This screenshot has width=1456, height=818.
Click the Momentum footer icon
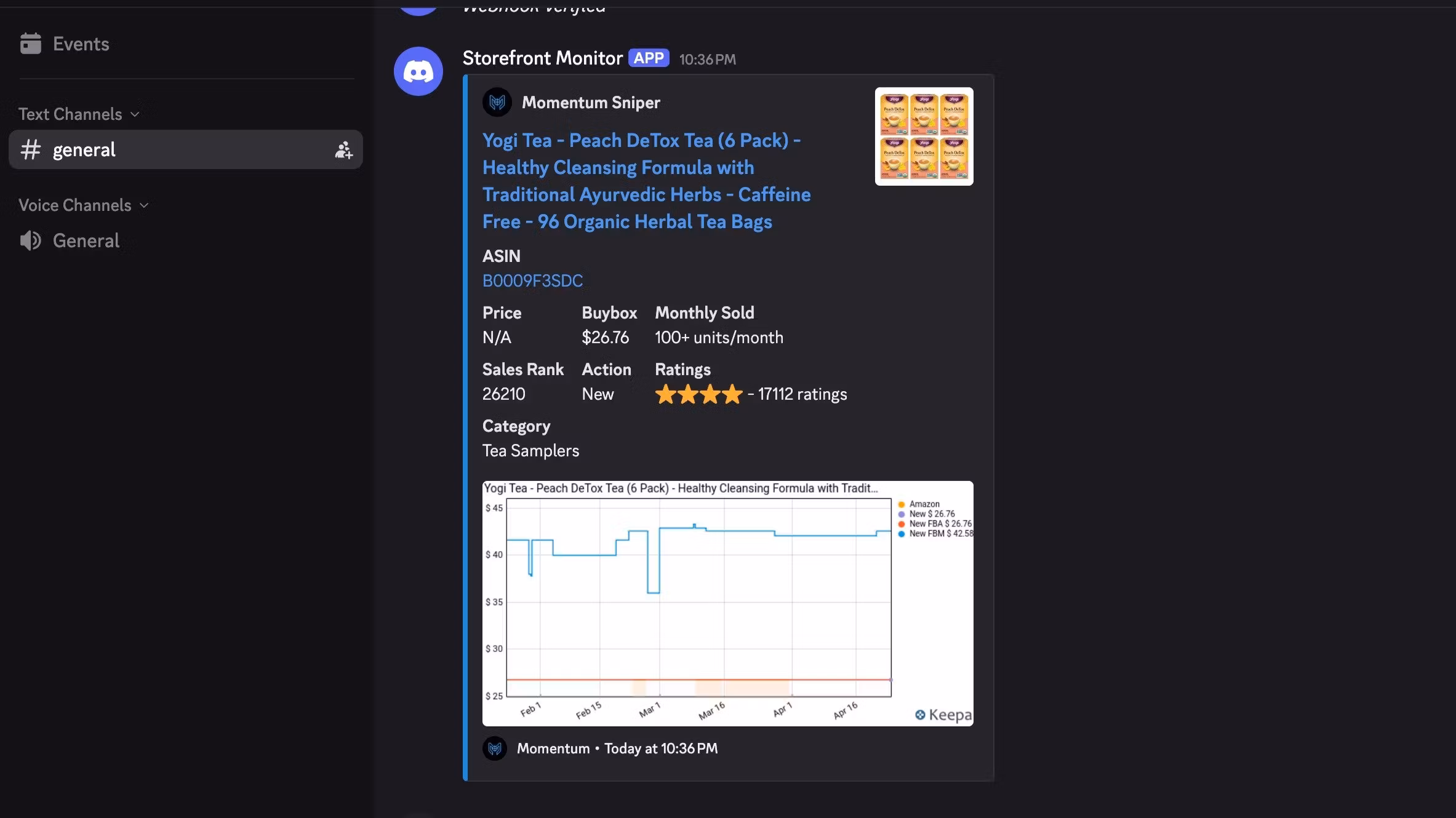(495, 749)
